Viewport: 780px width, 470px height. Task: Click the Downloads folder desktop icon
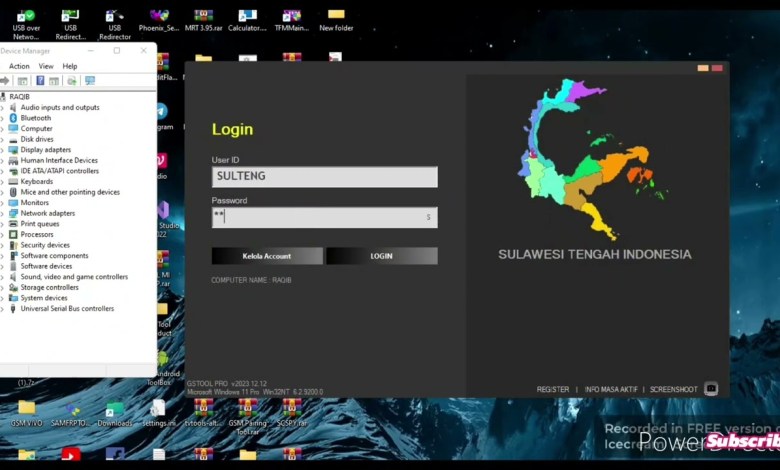pyautogui.click(x=114, y=412)
